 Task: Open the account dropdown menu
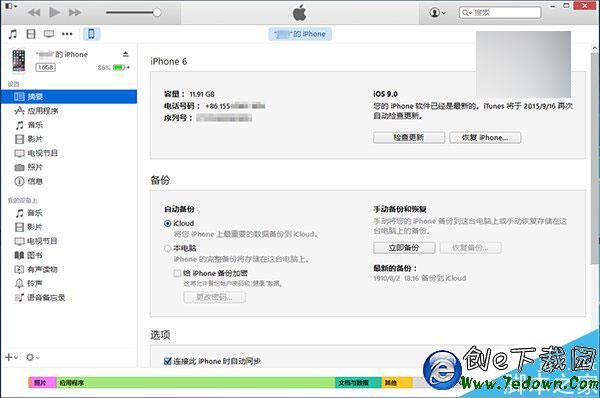(x=437, y=13)
